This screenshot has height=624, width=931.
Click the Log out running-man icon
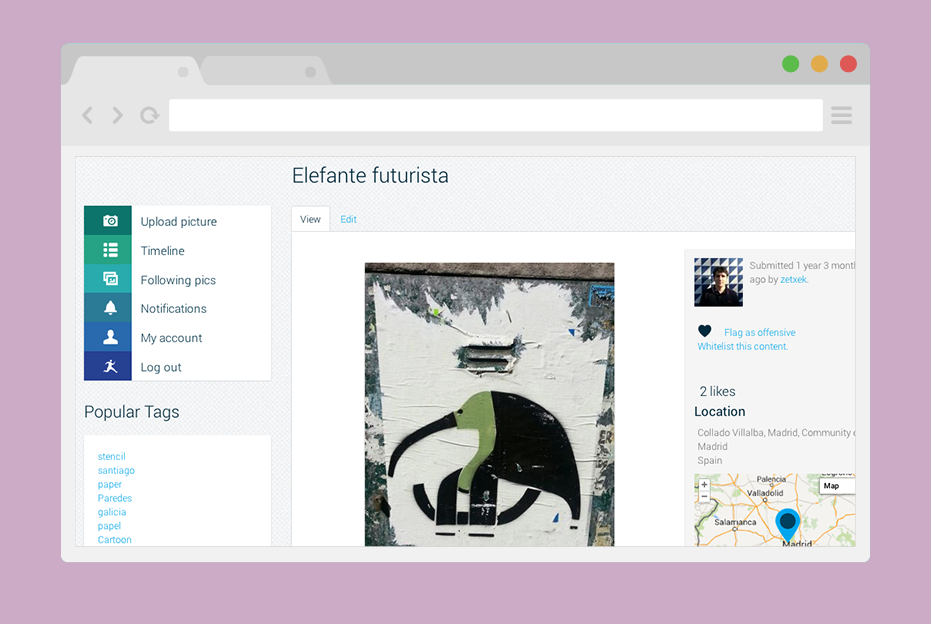coord(110,366)
